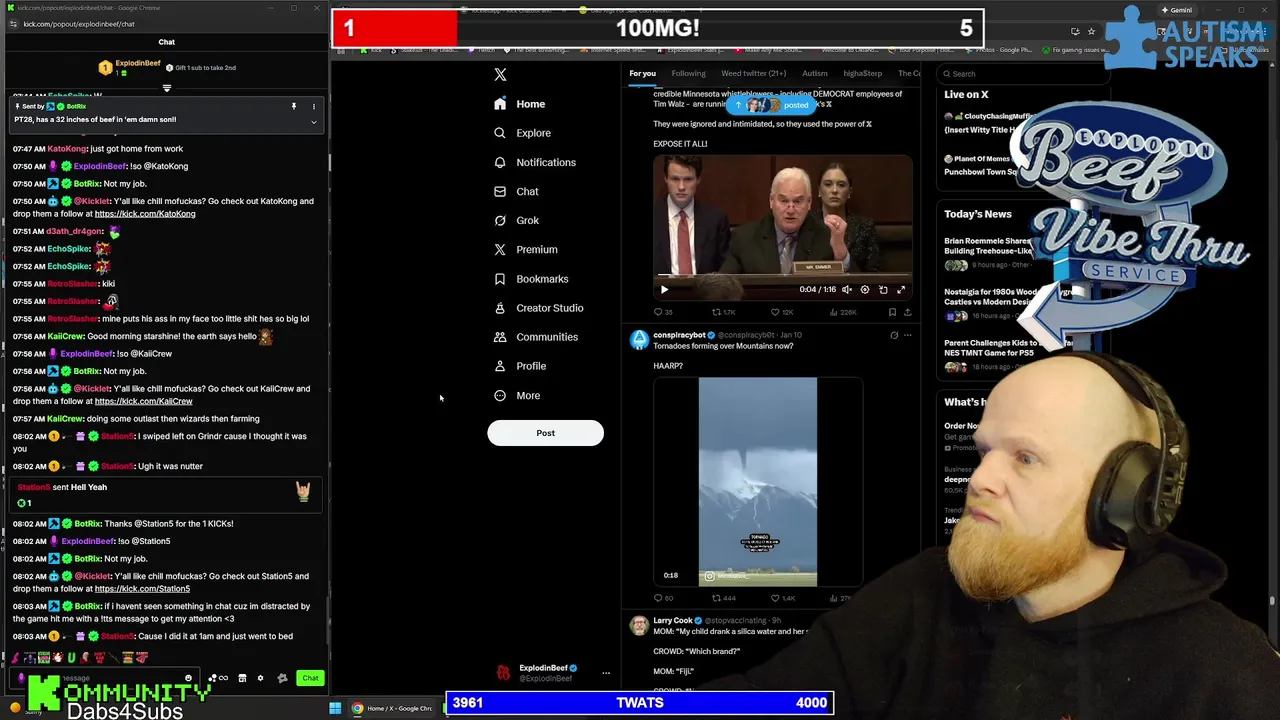1280x720 pixels.
Task: Repost the whistleblowers post
Action: (x=724, y=312)
